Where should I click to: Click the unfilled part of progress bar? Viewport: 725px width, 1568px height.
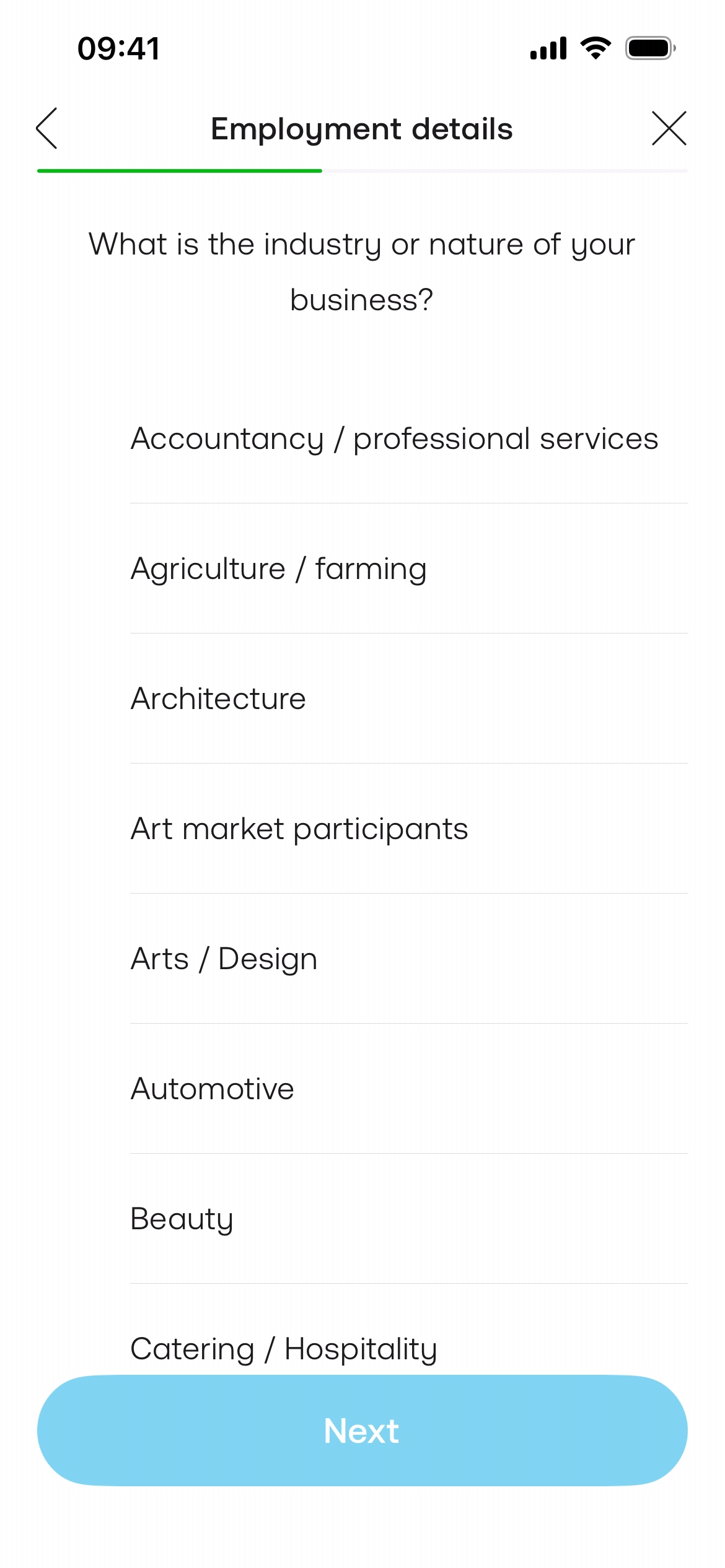click(x=504, y=170)
